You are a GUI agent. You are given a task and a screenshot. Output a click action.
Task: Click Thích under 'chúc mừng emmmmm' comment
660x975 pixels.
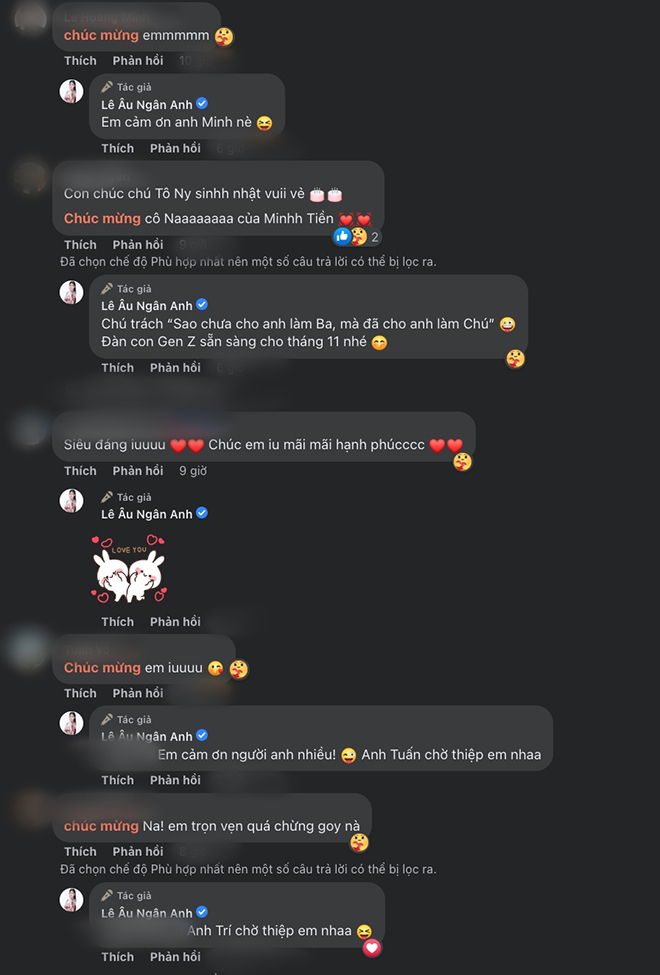(x=80, y=60)
